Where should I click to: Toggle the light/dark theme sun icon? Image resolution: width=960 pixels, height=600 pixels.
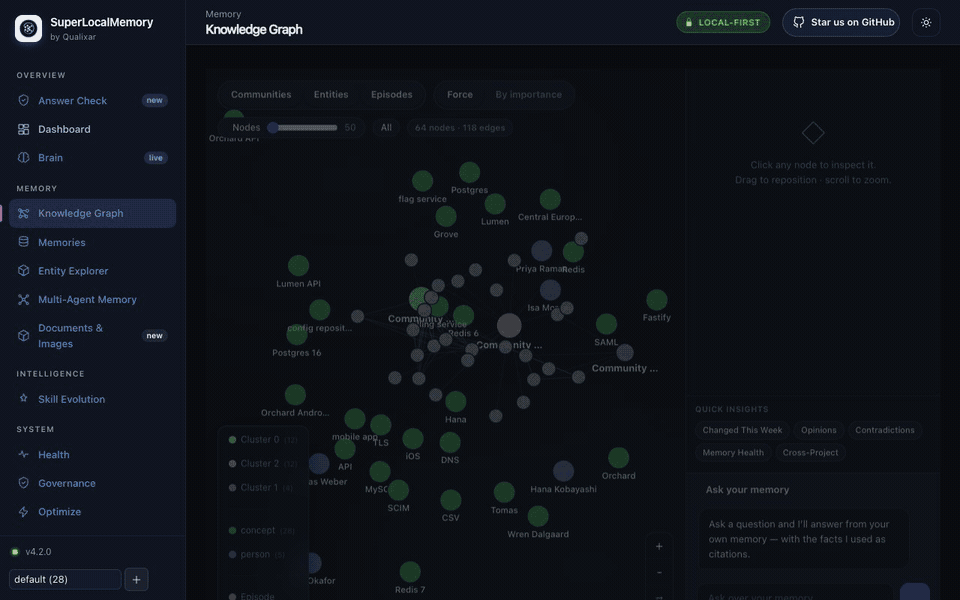point(926,23)
